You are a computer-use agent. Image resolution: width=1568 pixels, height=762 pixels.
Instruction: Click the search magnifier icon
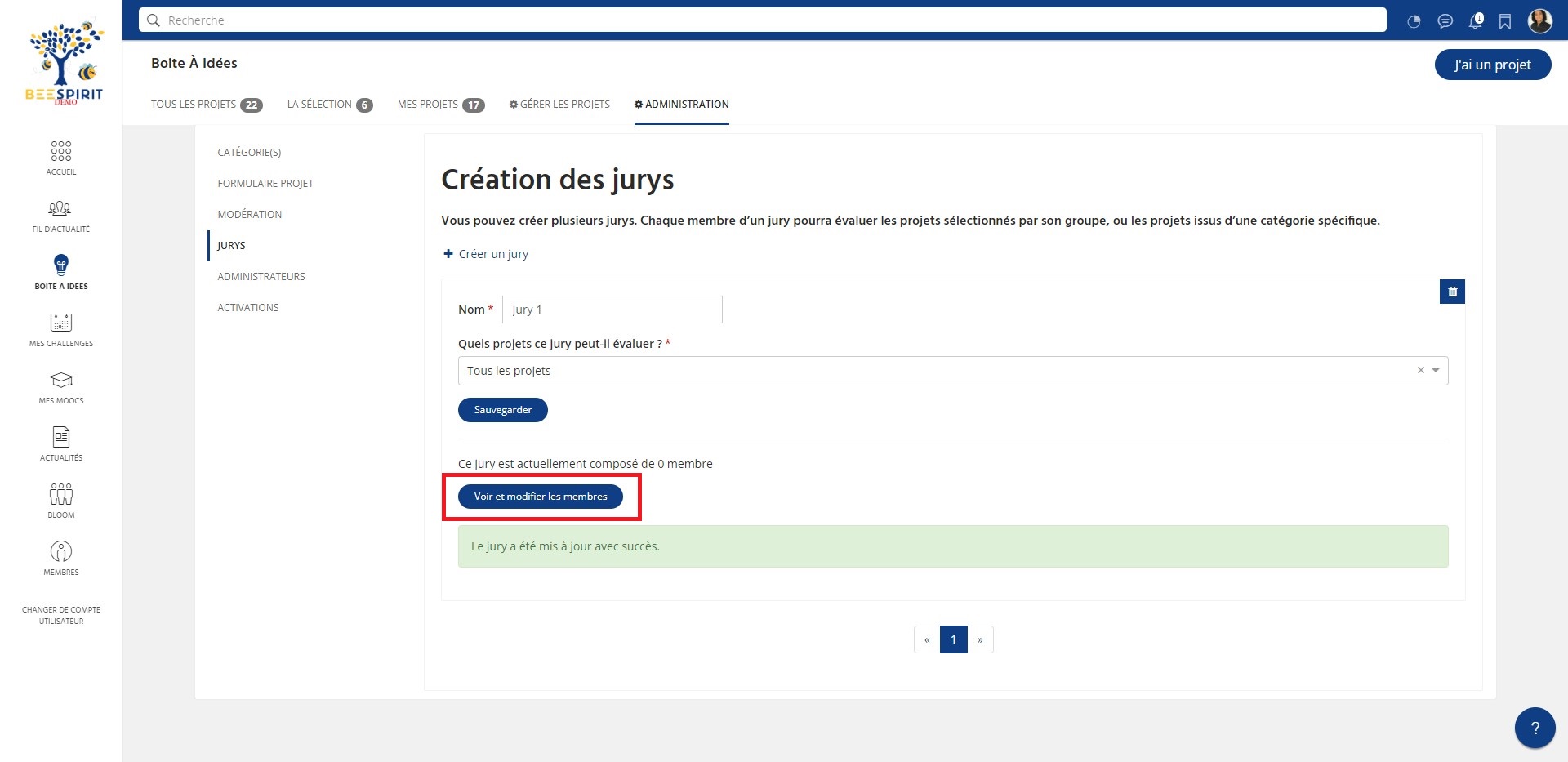153,20
